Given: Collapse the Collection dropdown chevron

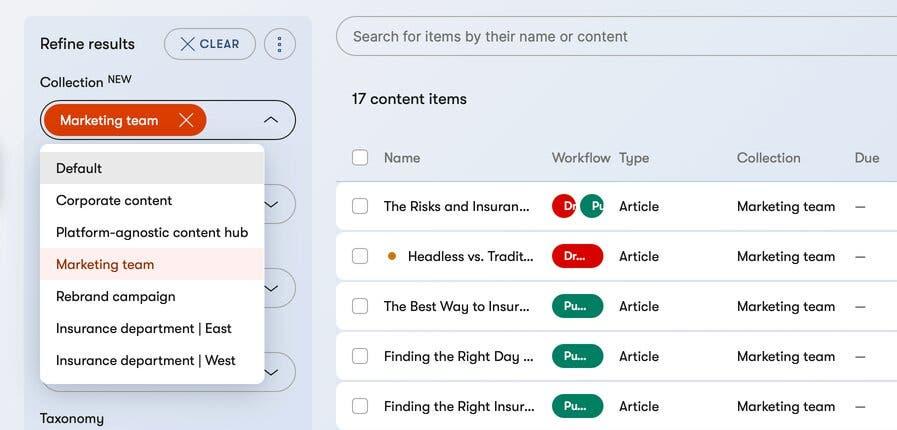Looking at the screenshot, I should 270,120.
